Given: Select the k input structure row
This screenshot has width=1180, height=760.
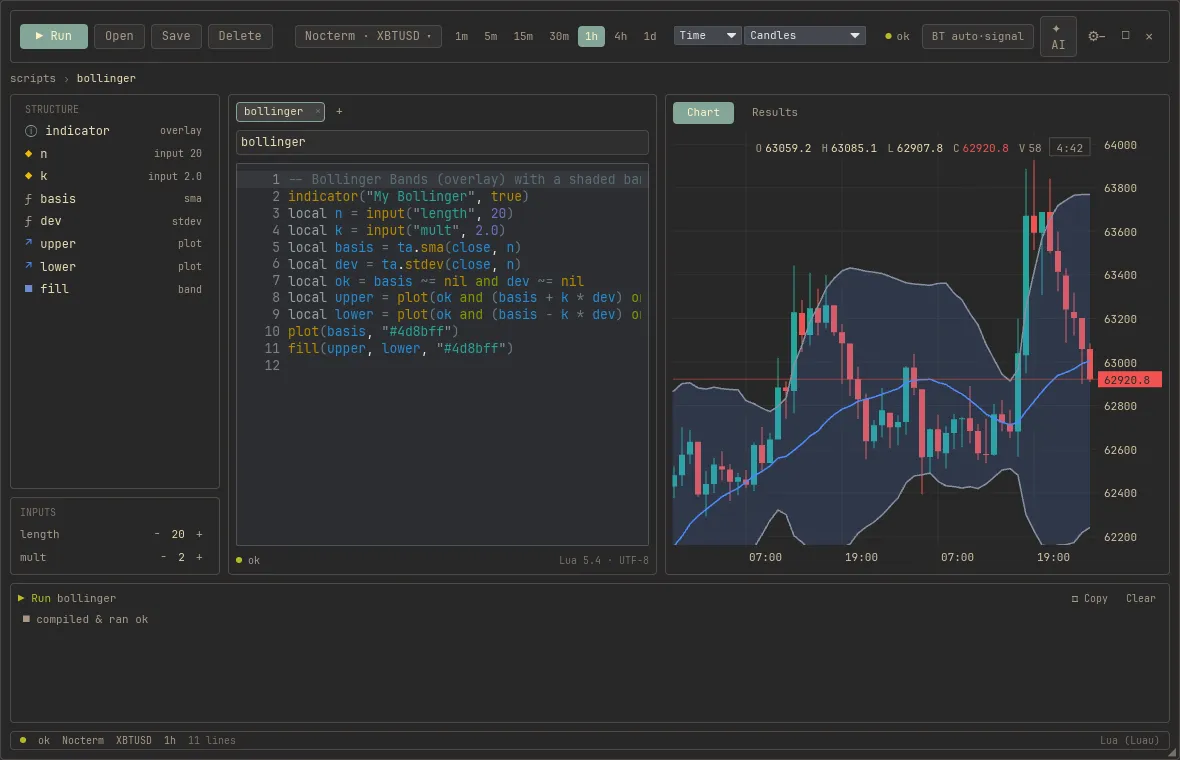Looking at the screenshot, I should click(x=114, y=176).
